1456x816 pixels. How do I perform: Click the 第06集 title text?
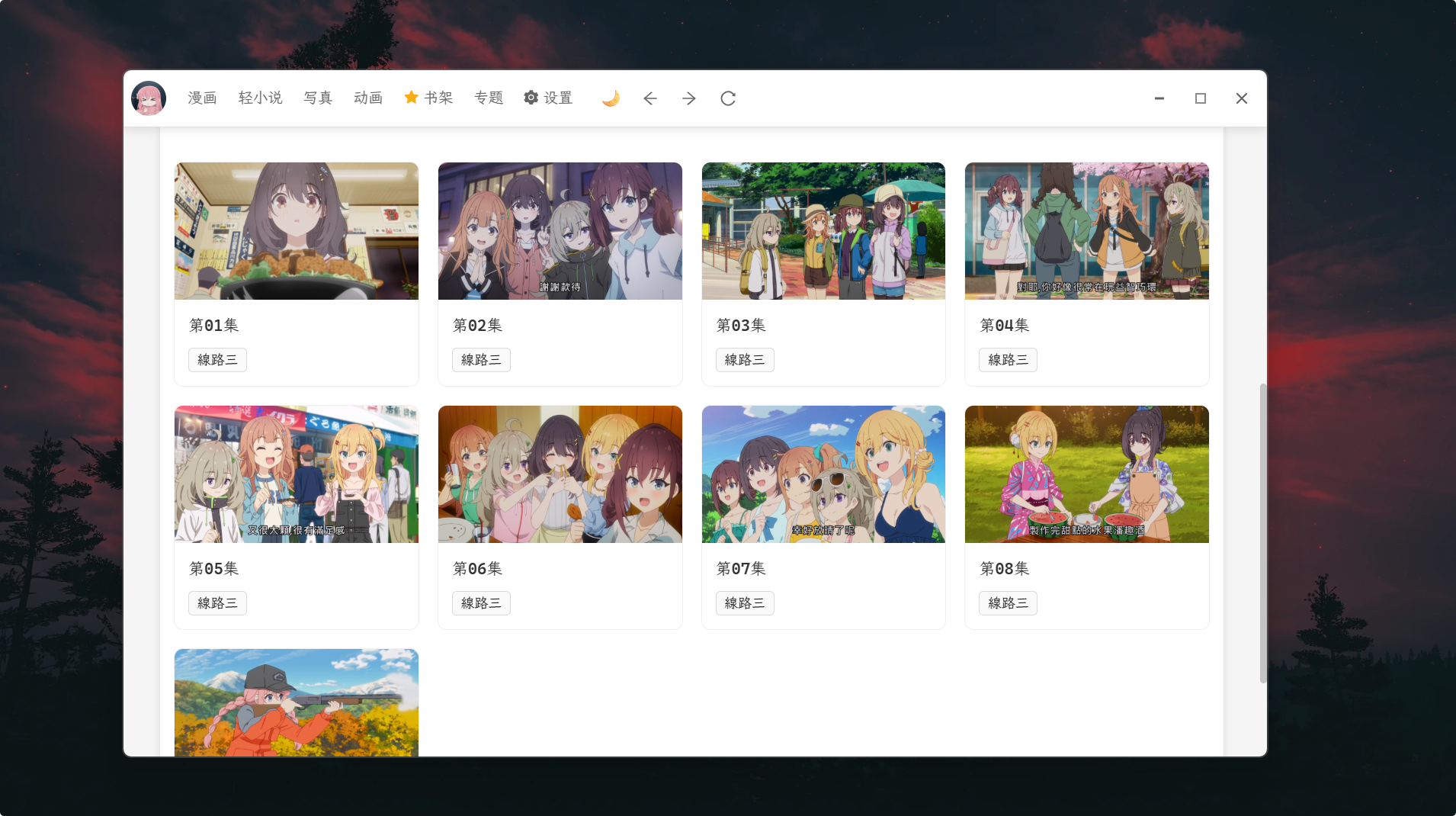(x=478, y=569)
